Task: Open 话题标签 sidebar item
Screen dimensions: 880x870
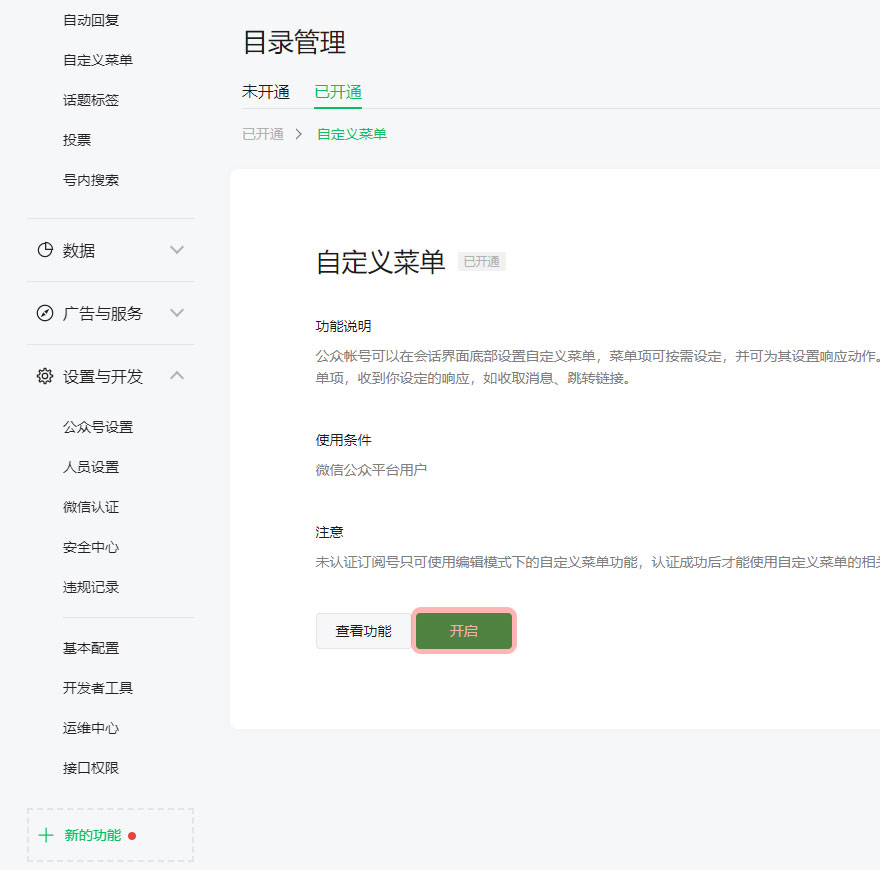Action: [x=91, y=100]
